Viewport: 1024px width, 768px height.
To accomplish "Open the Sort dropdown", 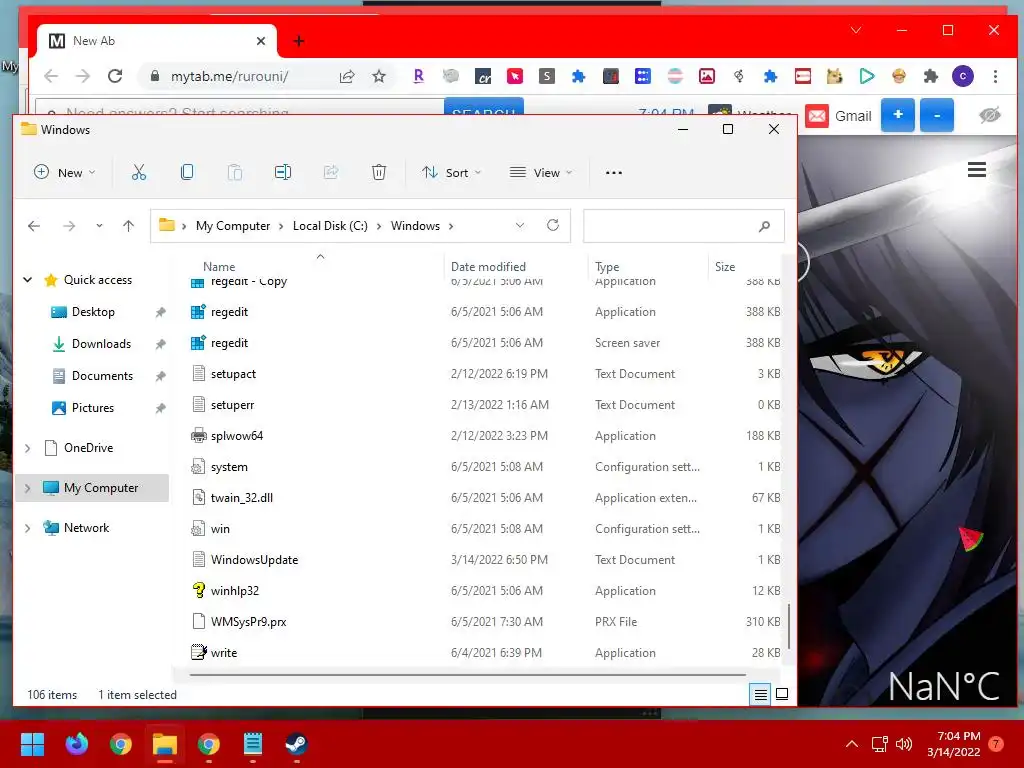I will (x=451, y=172).
